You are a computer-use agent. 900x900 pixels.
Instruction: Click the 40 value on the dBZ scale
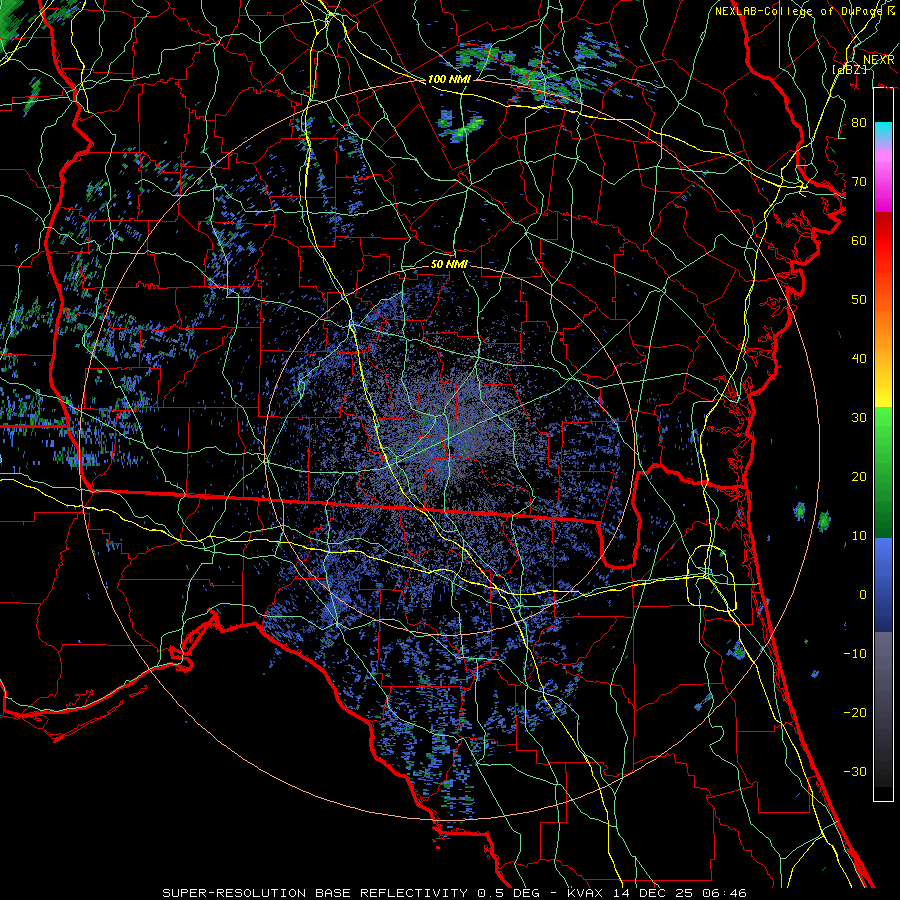[859, 359]
